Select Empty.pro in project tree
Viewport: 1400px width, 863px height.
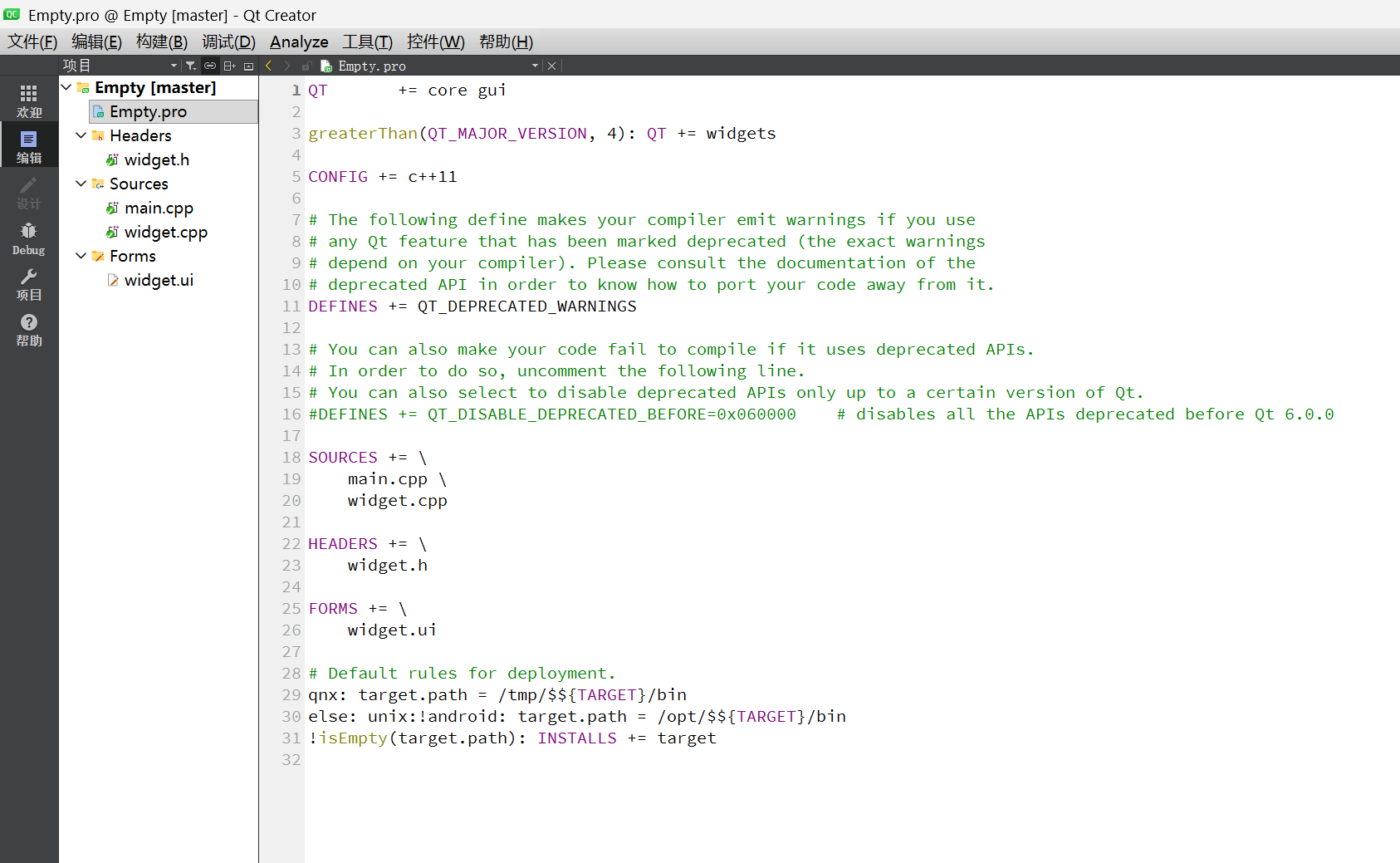coord(174,111)
